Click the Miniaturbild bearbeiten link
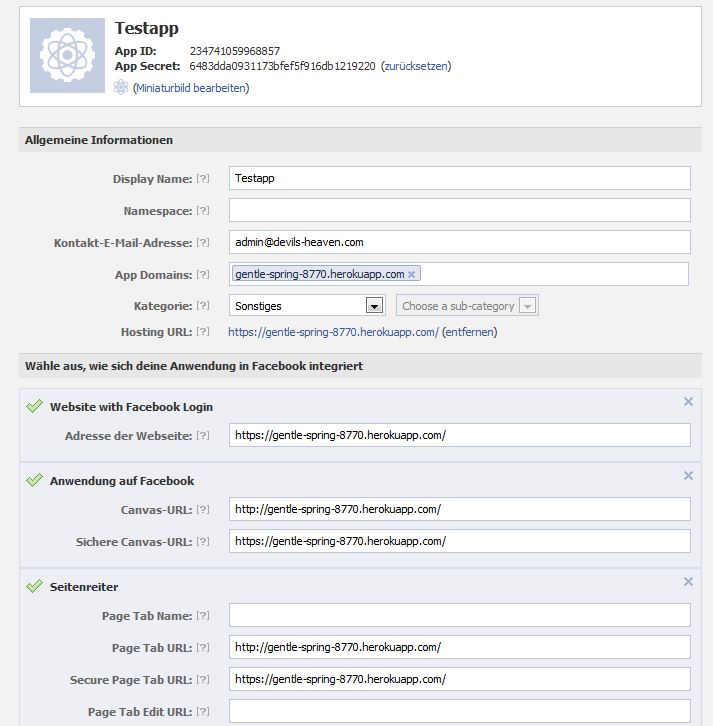 [191, 88]
